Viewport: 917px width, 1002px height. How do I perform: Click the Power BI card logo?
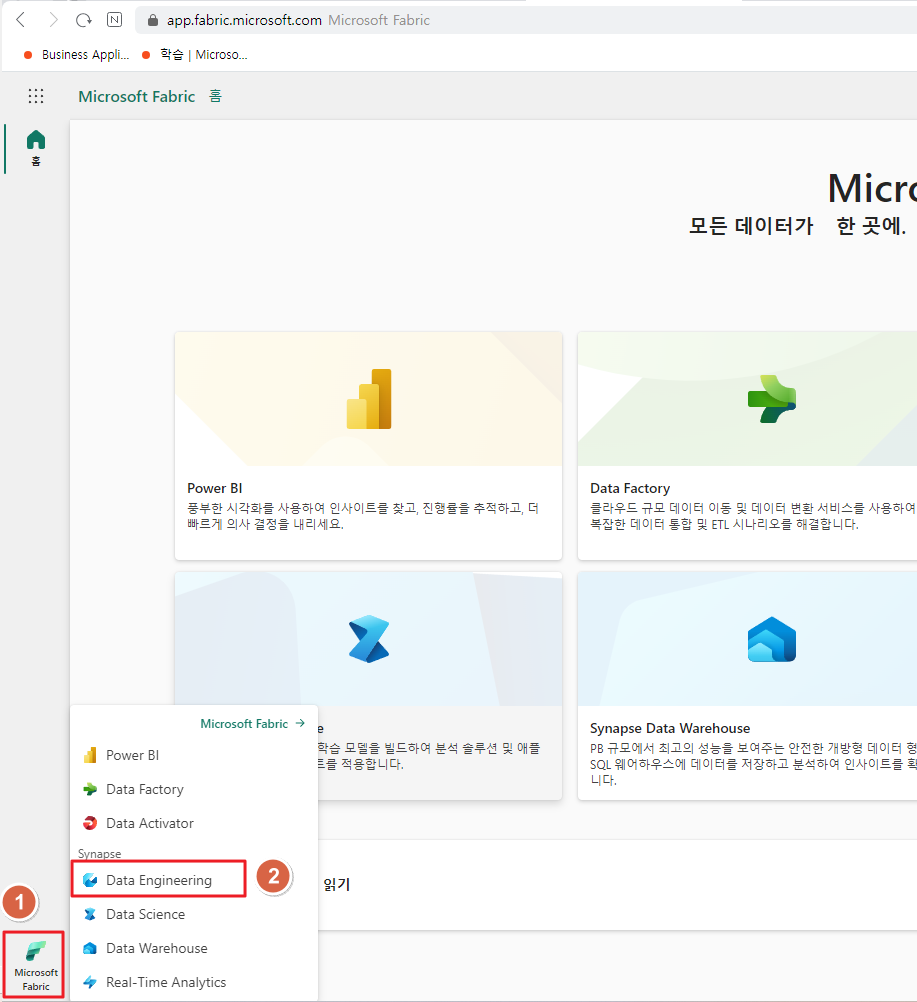click(369, 399)
